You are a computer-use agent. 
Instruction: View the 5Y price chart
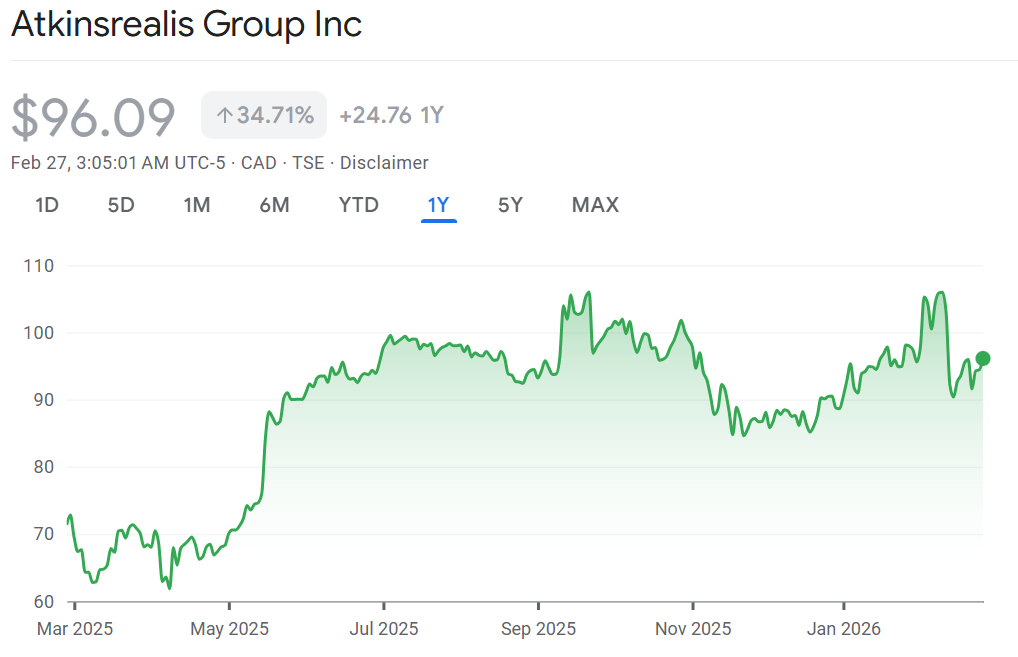click(510, 205)
